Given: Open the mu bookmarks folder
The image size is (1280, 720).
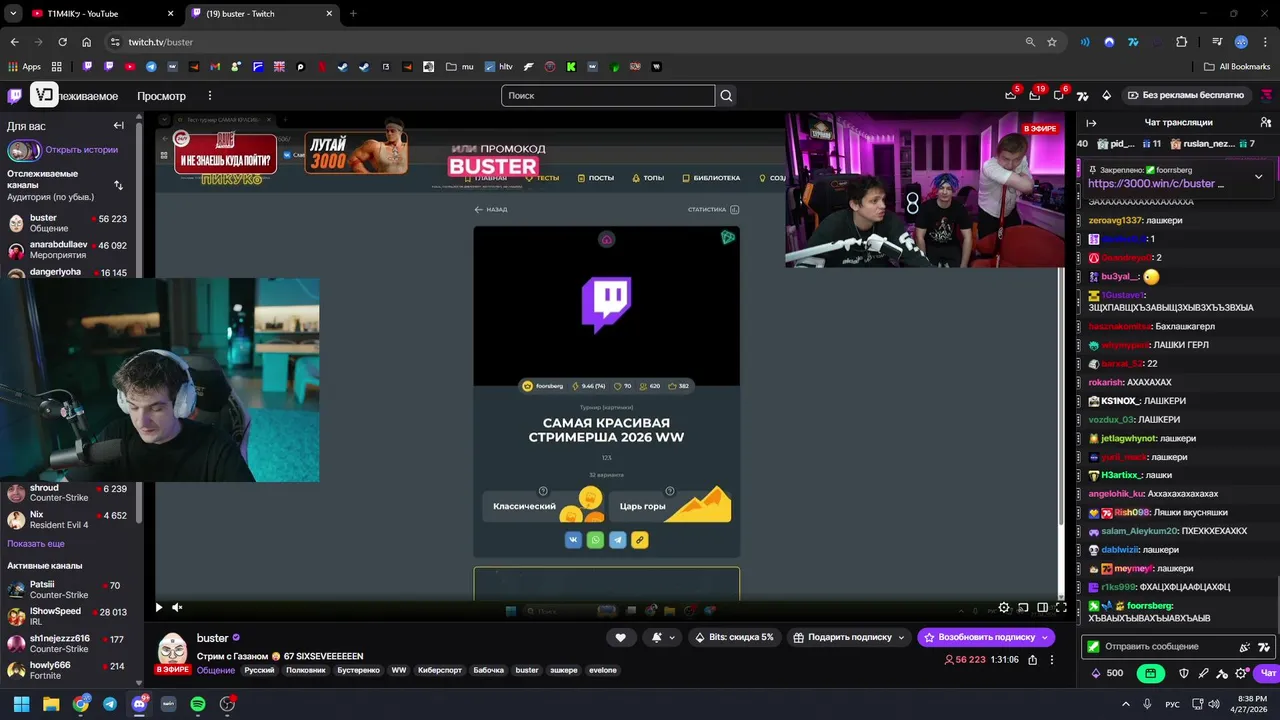Looking at the screenshot, I should tap(460, 67).
